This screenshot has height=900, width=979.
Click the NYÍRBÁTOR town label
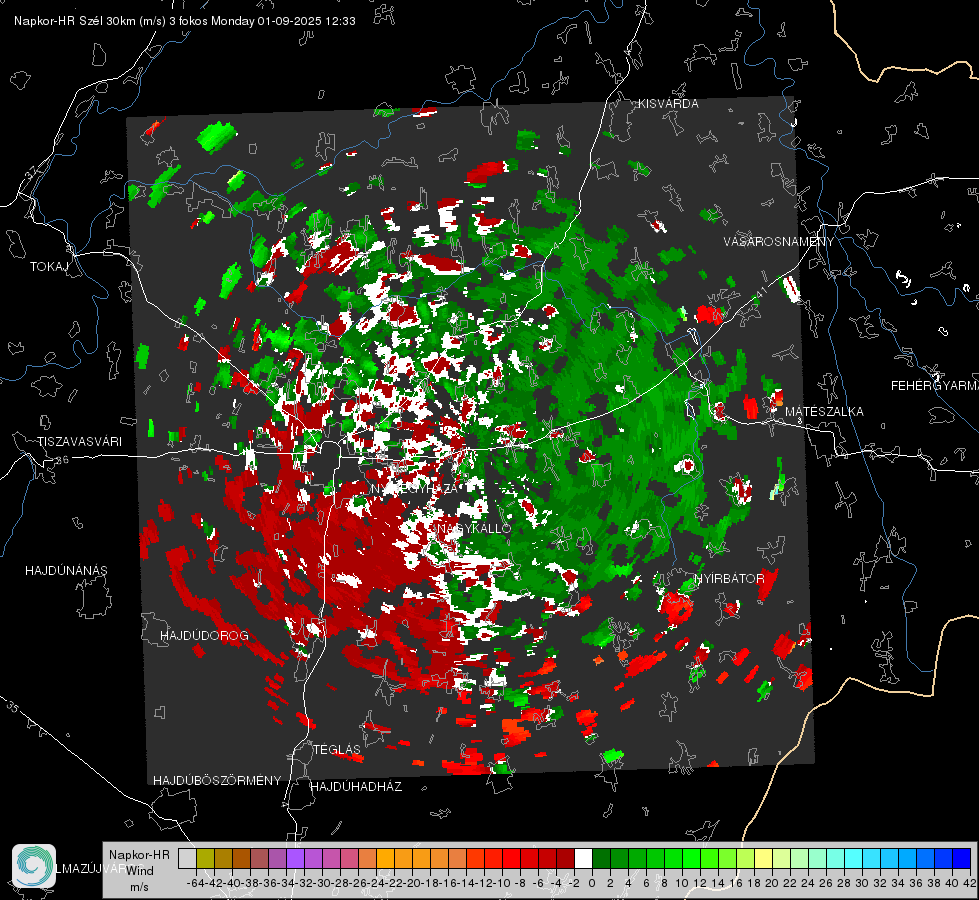(x=729, y=579)
